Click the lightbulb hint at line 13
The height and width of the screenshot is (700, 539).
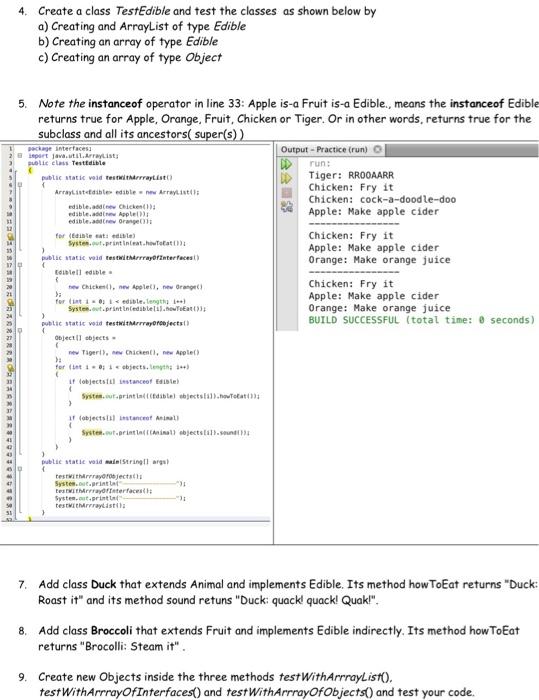point(10,236)
